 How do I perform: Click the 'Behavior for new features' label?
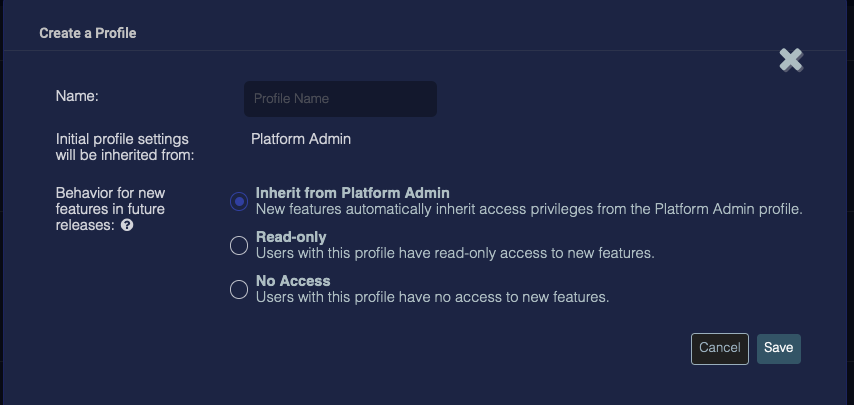pos(110,201)
